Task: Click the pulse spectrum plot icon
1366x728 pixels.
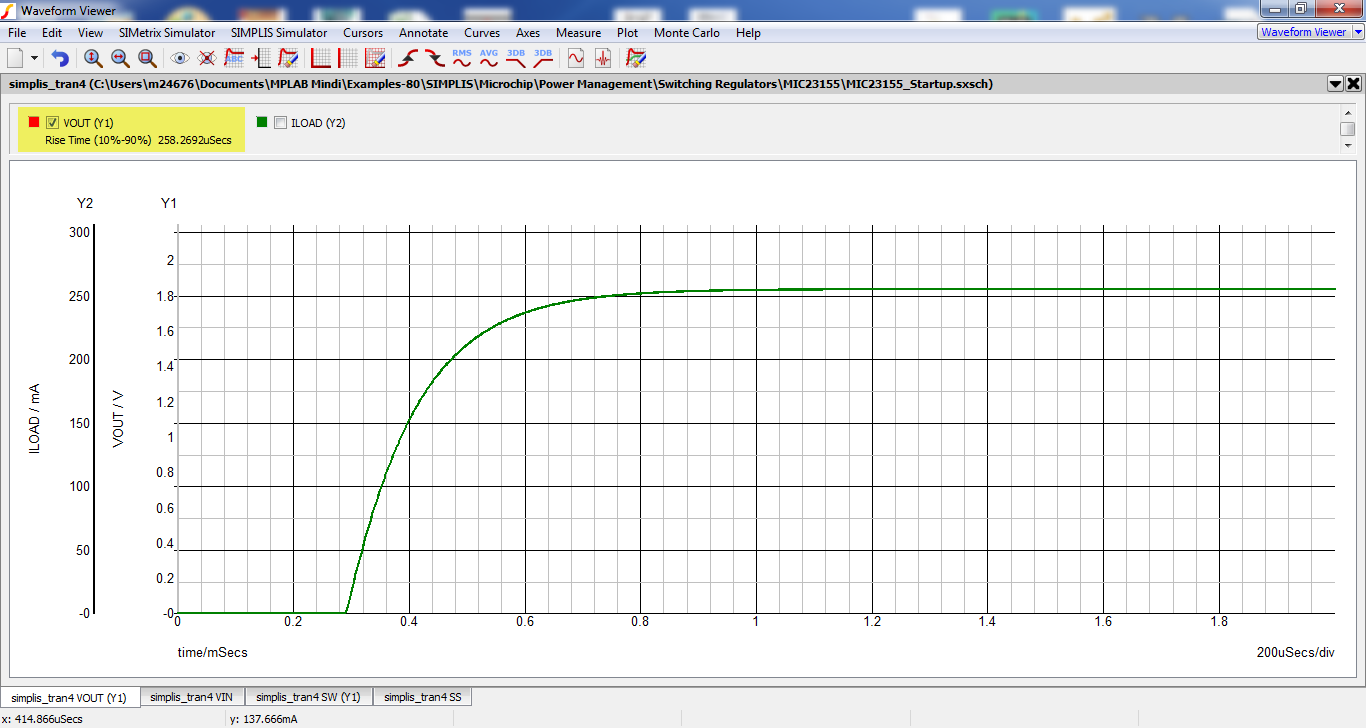Action: coord(603,58)
